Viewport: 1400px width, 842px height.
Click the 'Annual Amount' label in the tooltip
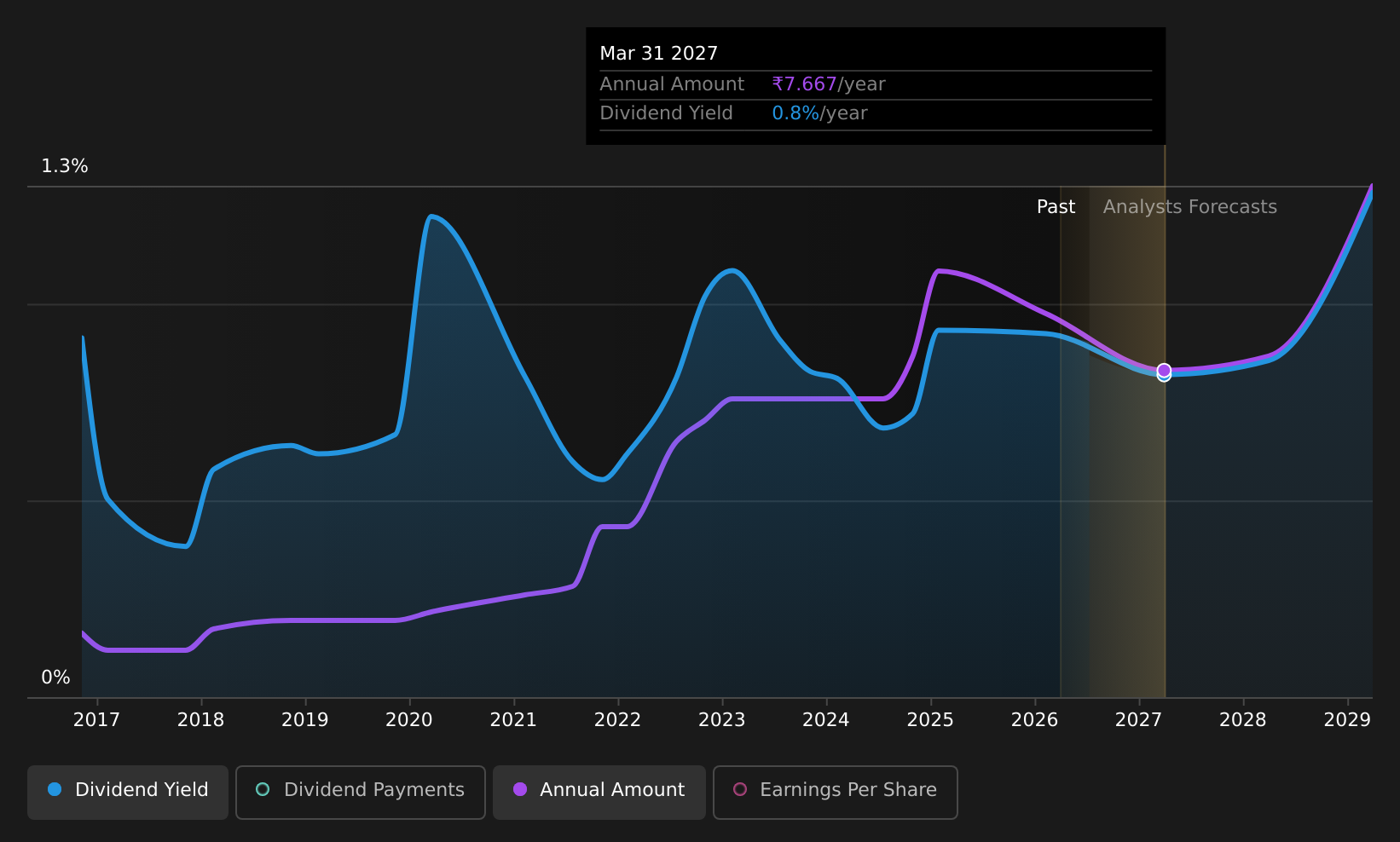point(672,84)
